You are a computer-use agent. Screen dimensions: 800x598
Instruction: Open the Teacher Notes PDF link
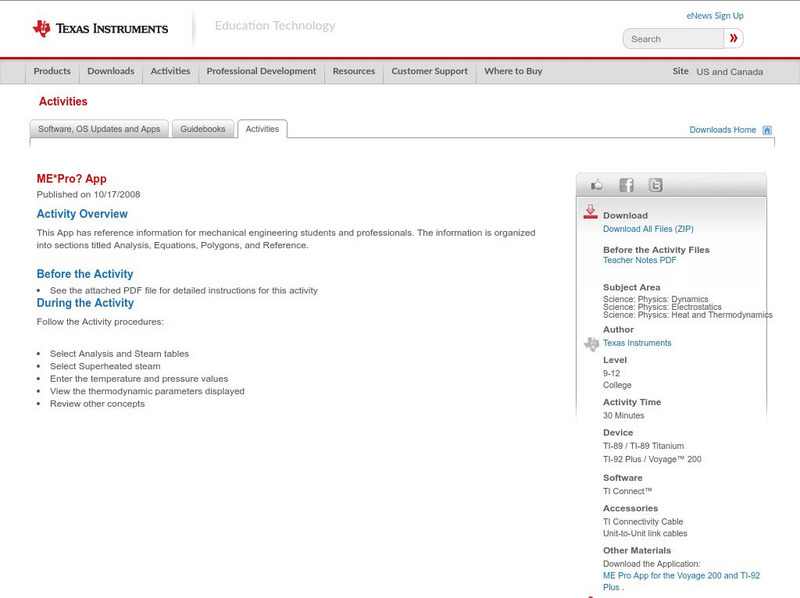tap(639, 260)
